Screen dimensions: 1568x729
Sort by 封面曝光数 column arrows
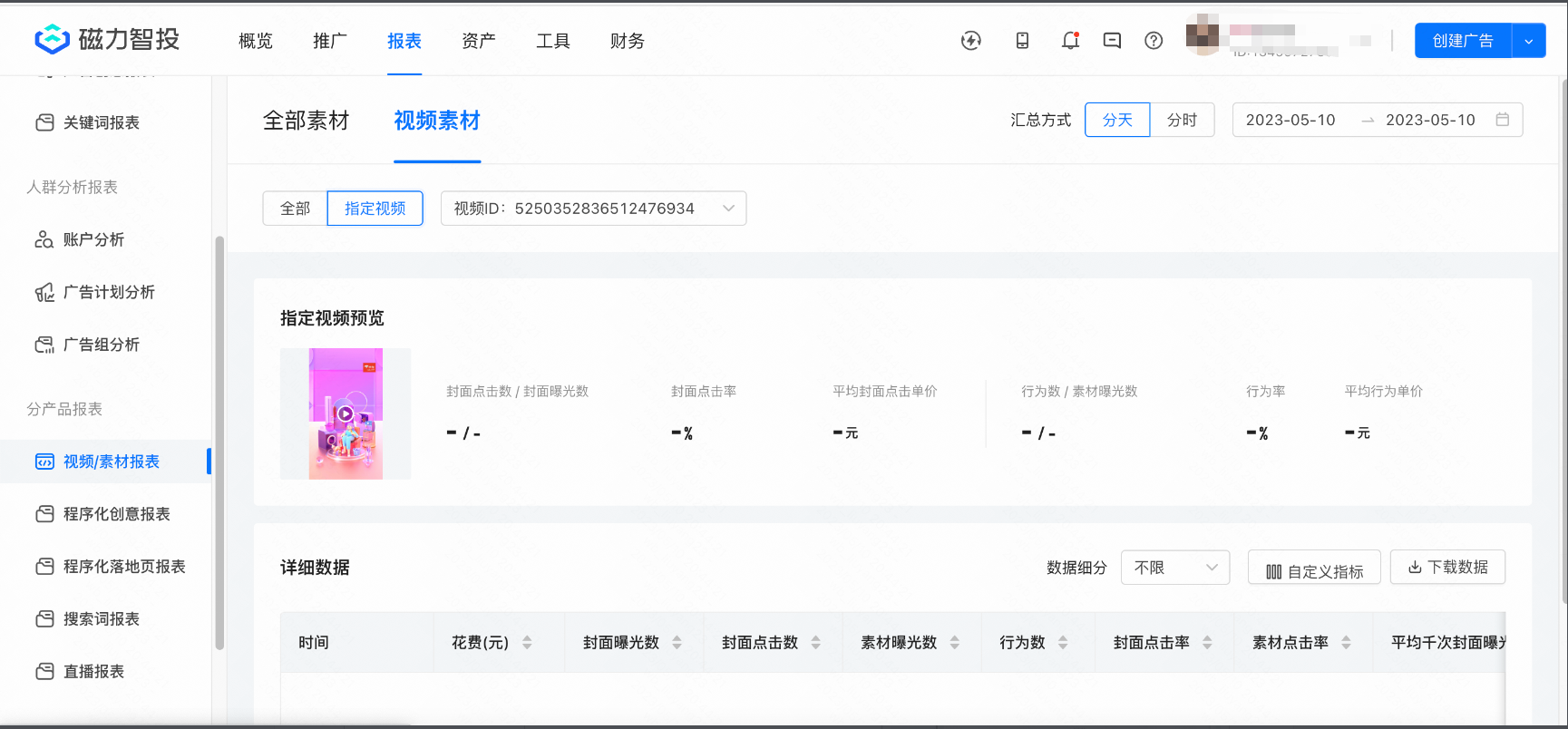click(x=677, y=642)
